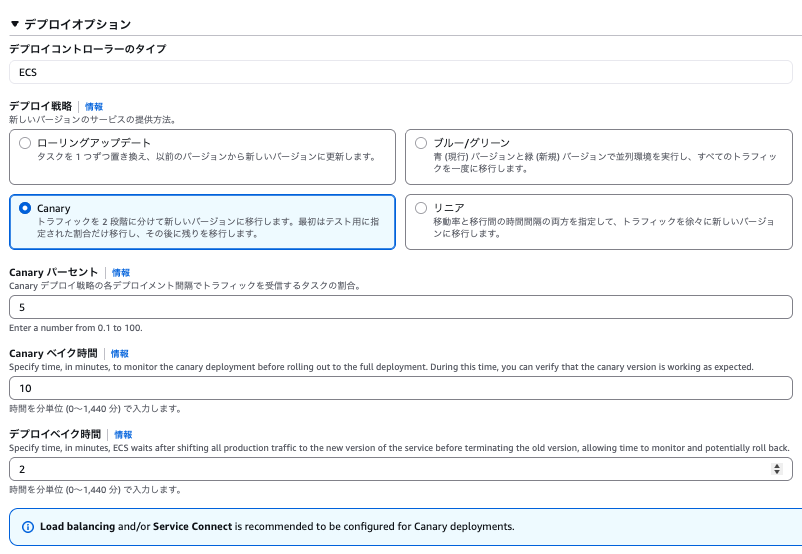
Task: Select the ローリングアップデート radio button
Action: (x=25, y=143)
